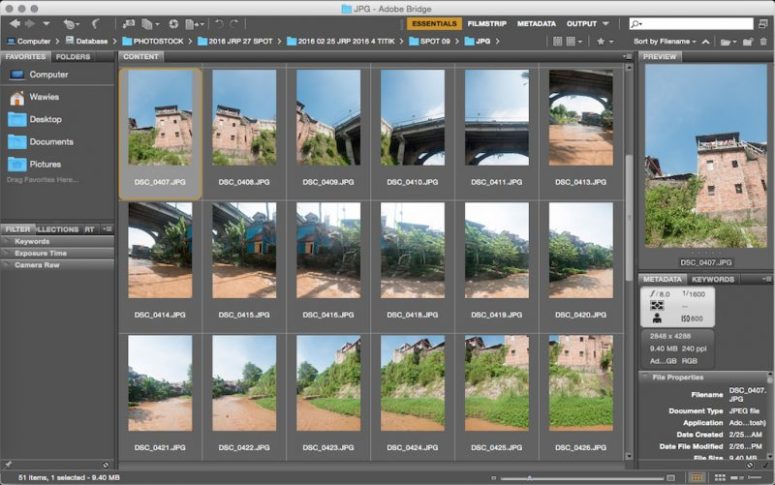This screenshot has width=775, height=485.
Task: Switch to the KEYWORDS panel tab
Action: click(x=713, y=279)
